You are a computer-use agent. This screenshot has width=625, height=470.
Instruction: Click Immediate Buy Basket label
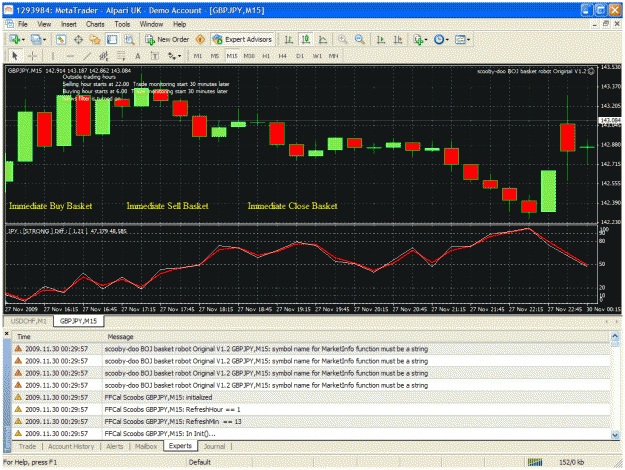coord(51,206)
